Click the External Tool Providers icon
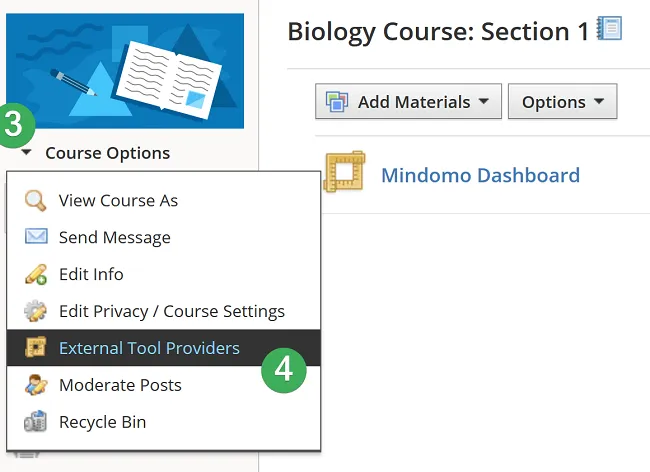Viewport: 650px width, 472px height. [36, 348]
